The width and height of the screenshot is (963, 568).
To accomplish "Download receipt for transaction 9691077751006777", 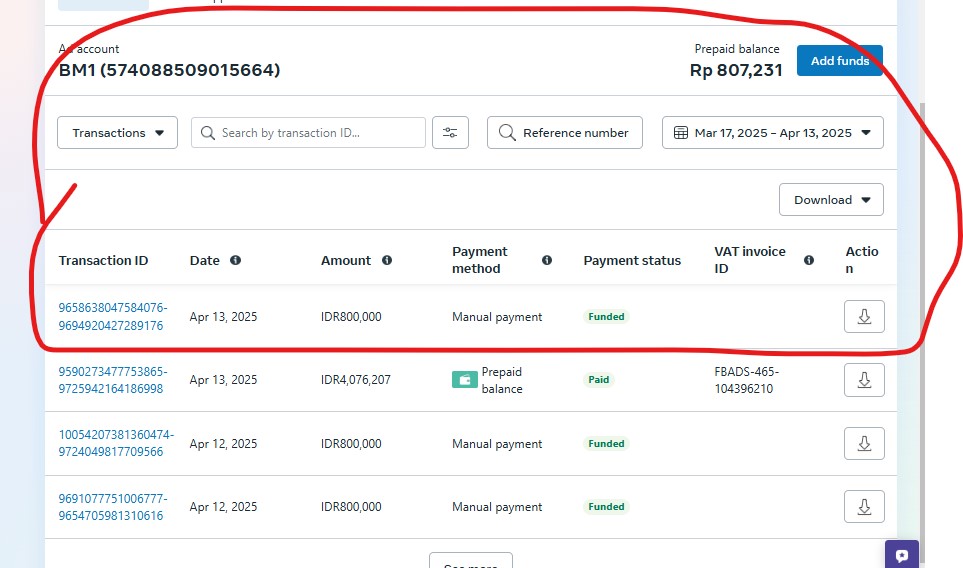I will 864,506.
